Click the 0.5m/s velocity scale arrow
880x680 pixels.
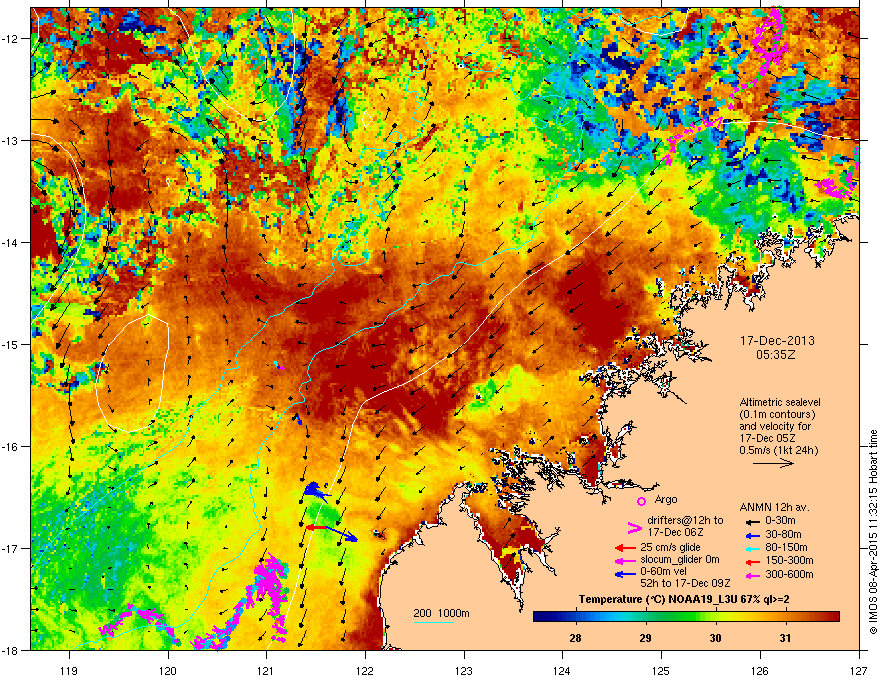(x=773, y=463)
